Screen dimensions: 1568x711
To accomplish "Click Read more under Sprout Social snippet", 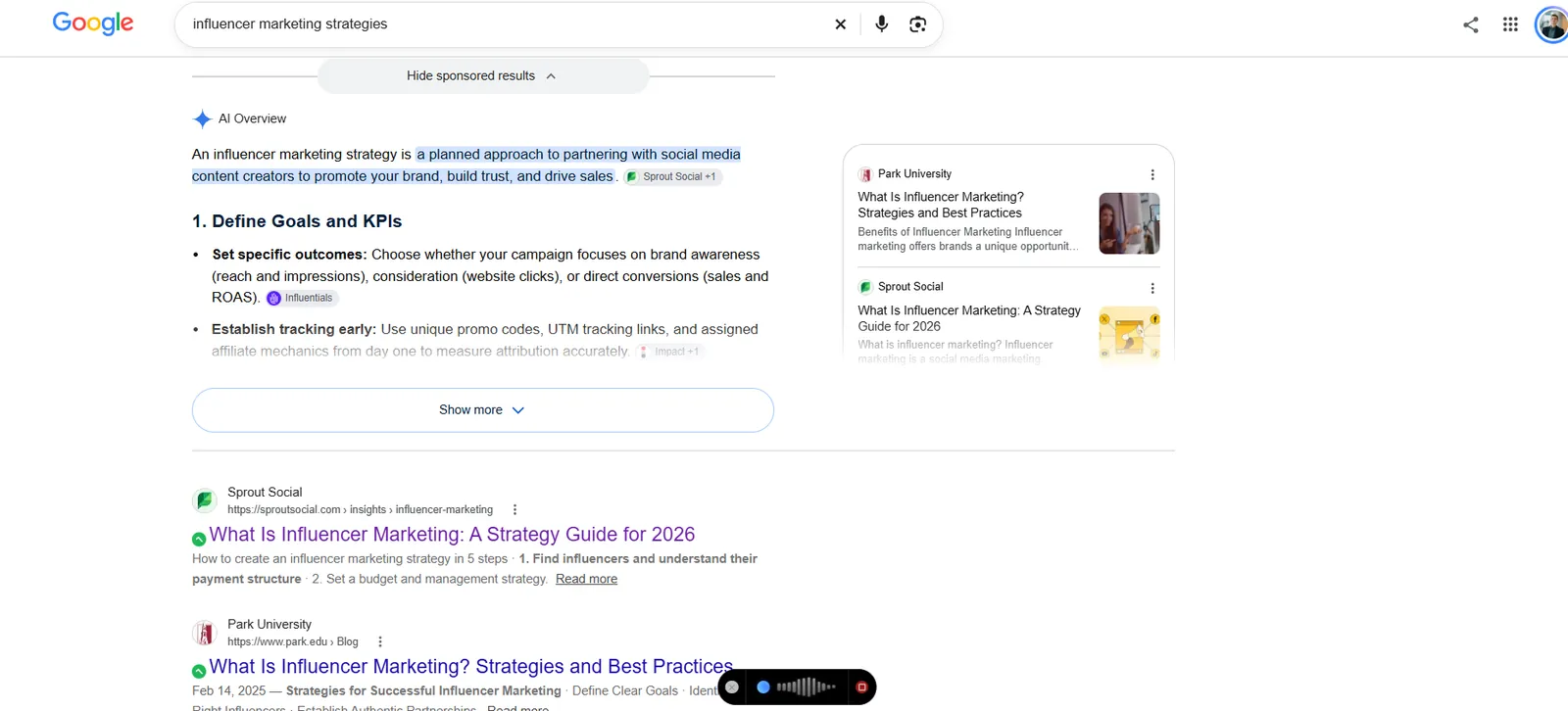I will 586,579.
